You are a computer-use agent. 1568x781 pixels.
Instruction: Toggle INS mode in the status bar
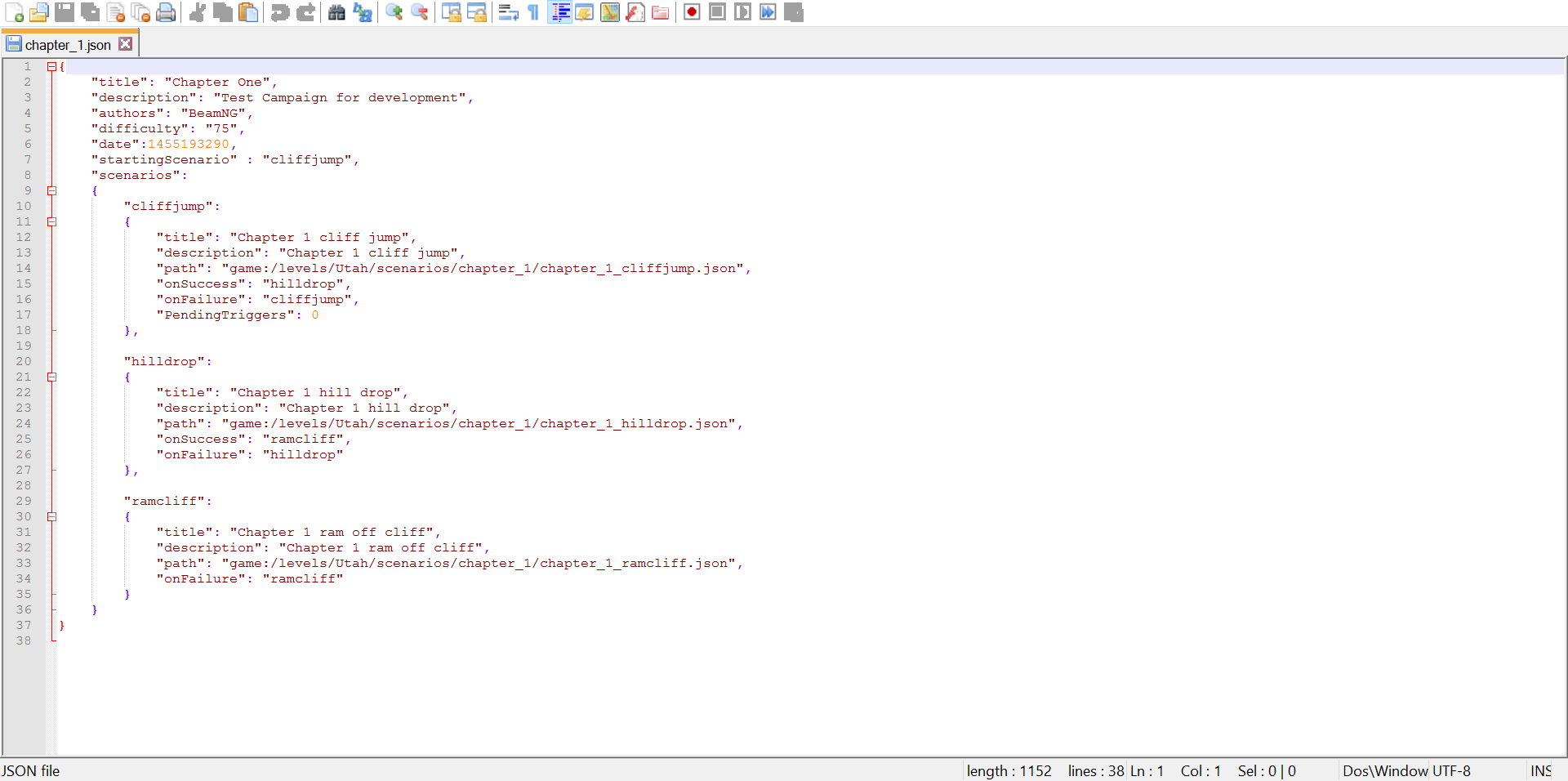pyautogui.click(x=1542, y=770)
